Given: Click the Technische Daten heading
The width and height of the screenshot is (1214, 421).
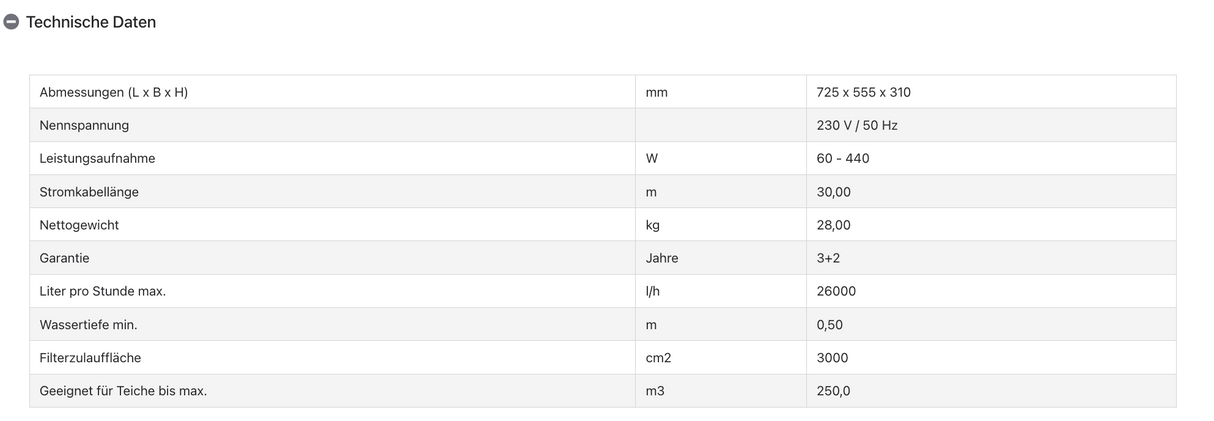Looking at the screenshot, I should (x=91, y=22).
